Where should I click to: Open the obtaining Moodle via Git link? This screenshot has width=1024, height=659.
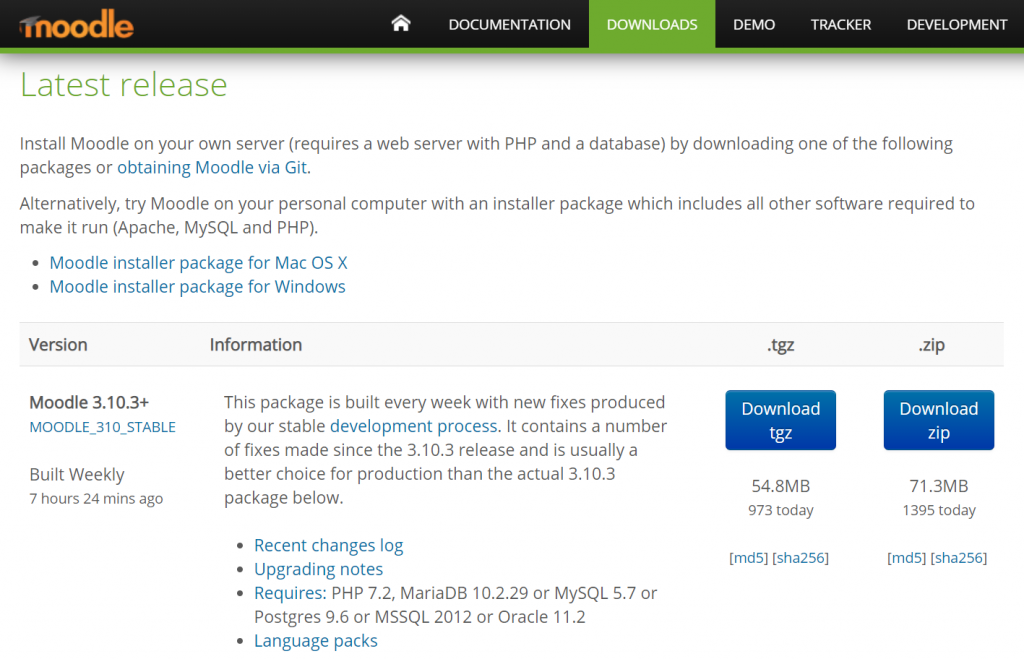(x=212, y=167)
